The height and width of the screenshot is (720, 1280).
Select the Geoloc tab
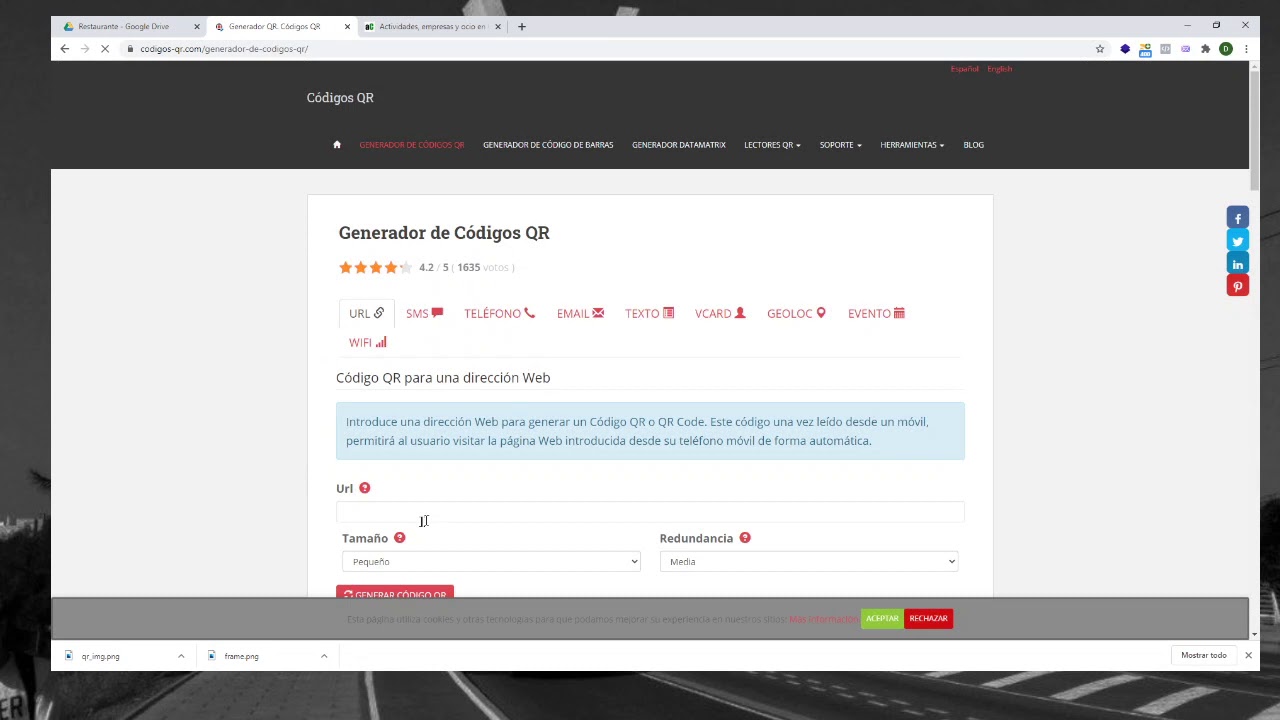click(x=796, y=314)
